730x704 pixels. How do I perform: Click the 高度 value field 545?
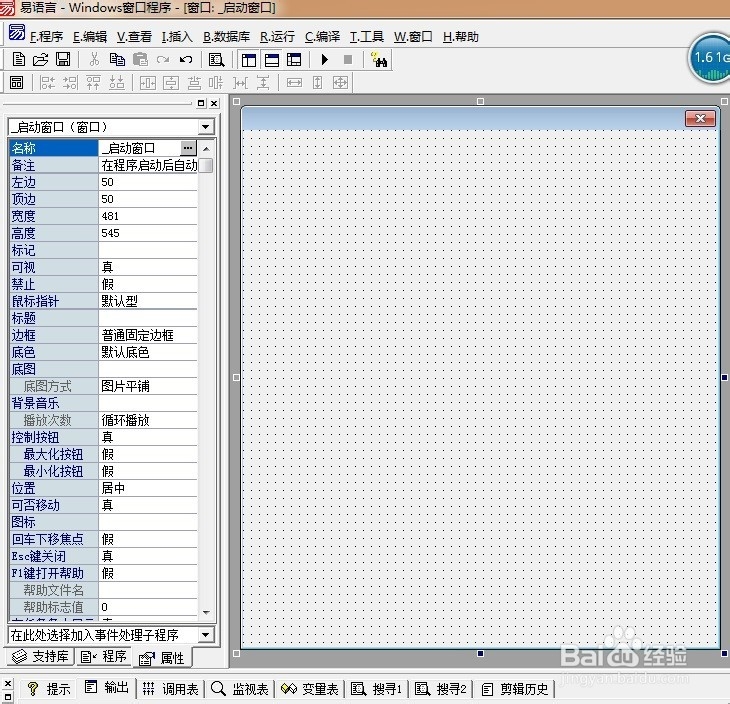pos(148,233)
